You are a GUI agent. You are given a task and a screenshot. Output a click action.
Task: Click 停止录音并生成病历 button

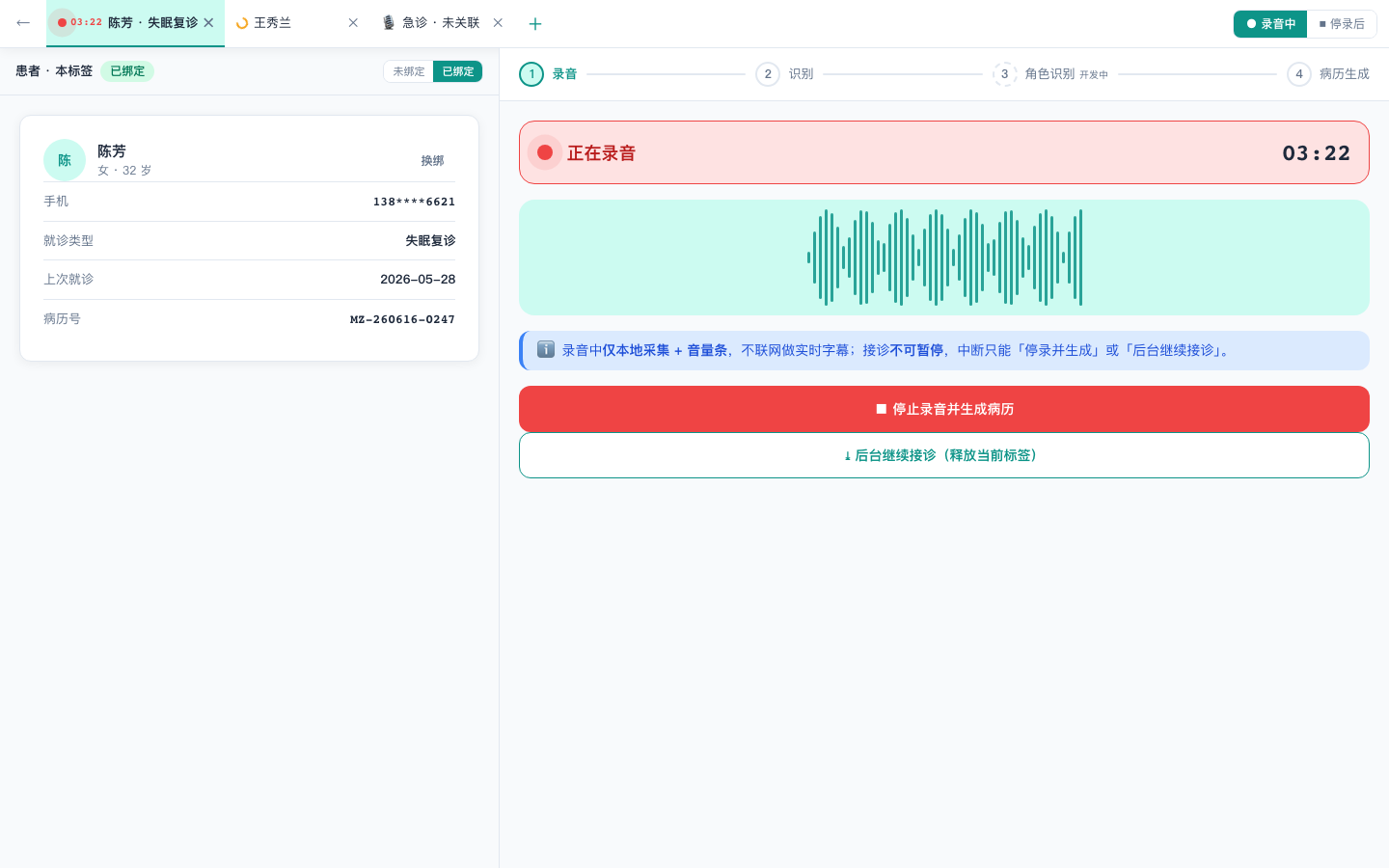pyautogui.click(x=944, y=409)
